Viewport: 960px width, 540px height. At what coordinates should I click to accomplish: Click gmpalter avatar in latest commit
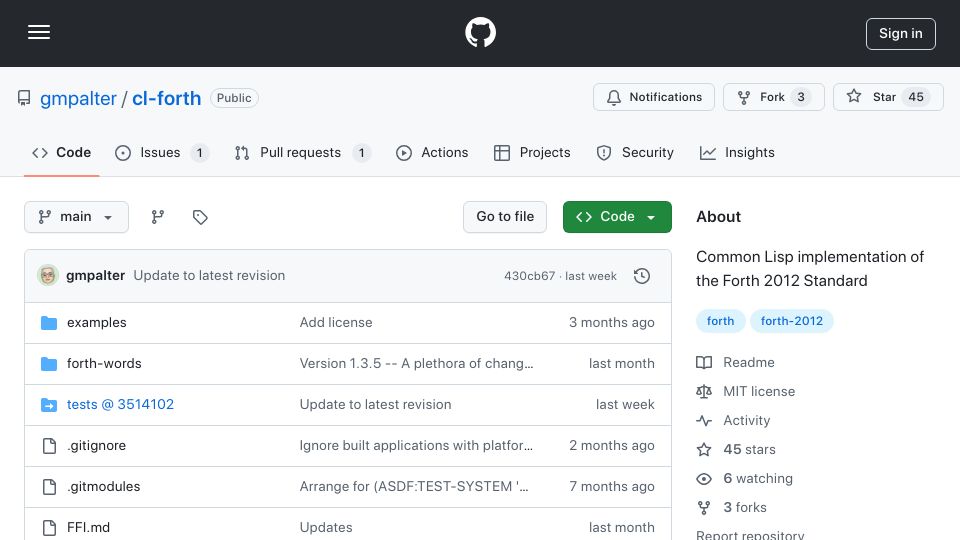48,276
